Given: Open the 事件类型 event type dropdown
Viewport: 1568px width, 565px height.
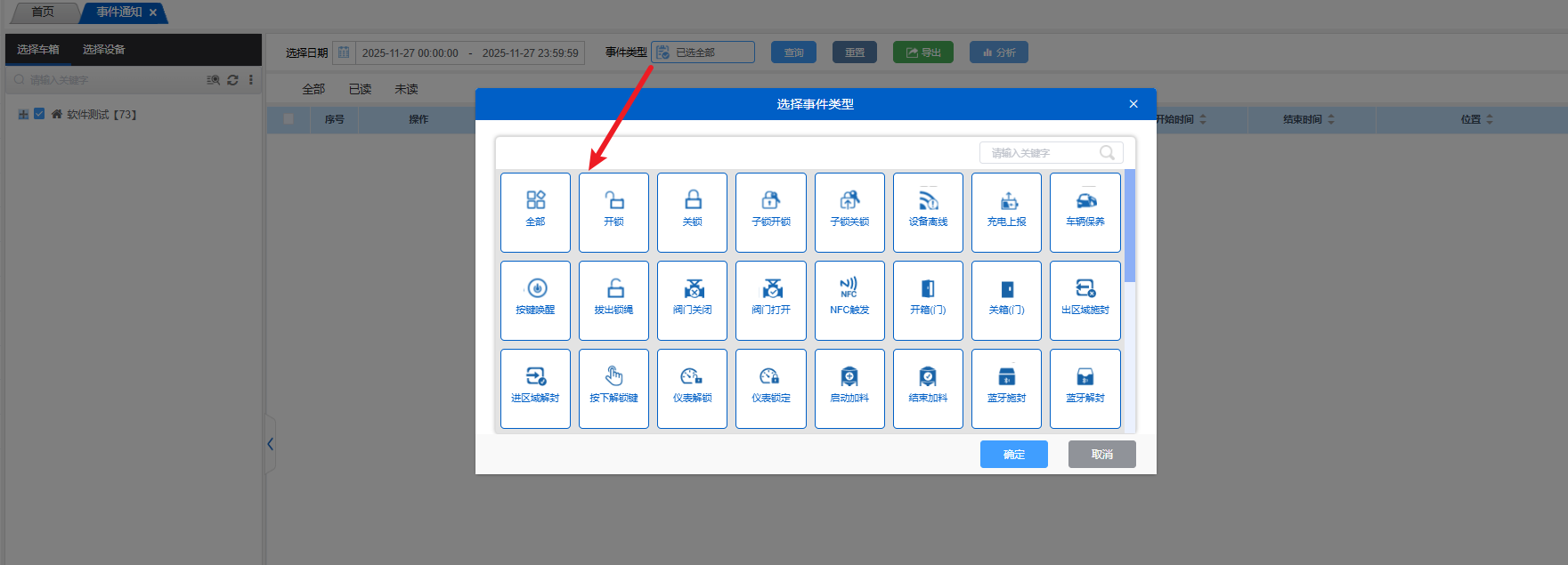Looking at the screenshot, I should click(x=703, y=52).
